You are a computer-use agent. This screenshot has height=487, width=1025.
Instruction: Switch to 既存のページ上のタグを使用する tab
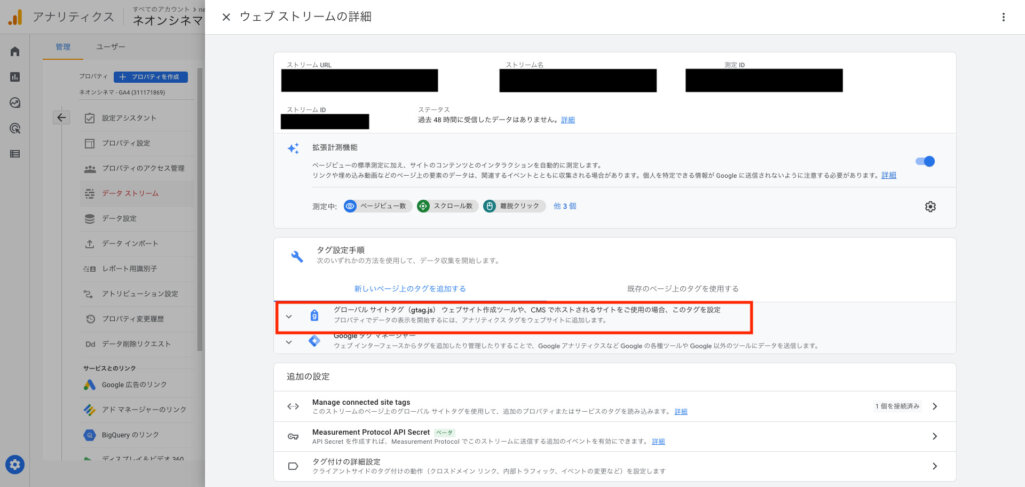pyautogui.click(x=683, y=288)
